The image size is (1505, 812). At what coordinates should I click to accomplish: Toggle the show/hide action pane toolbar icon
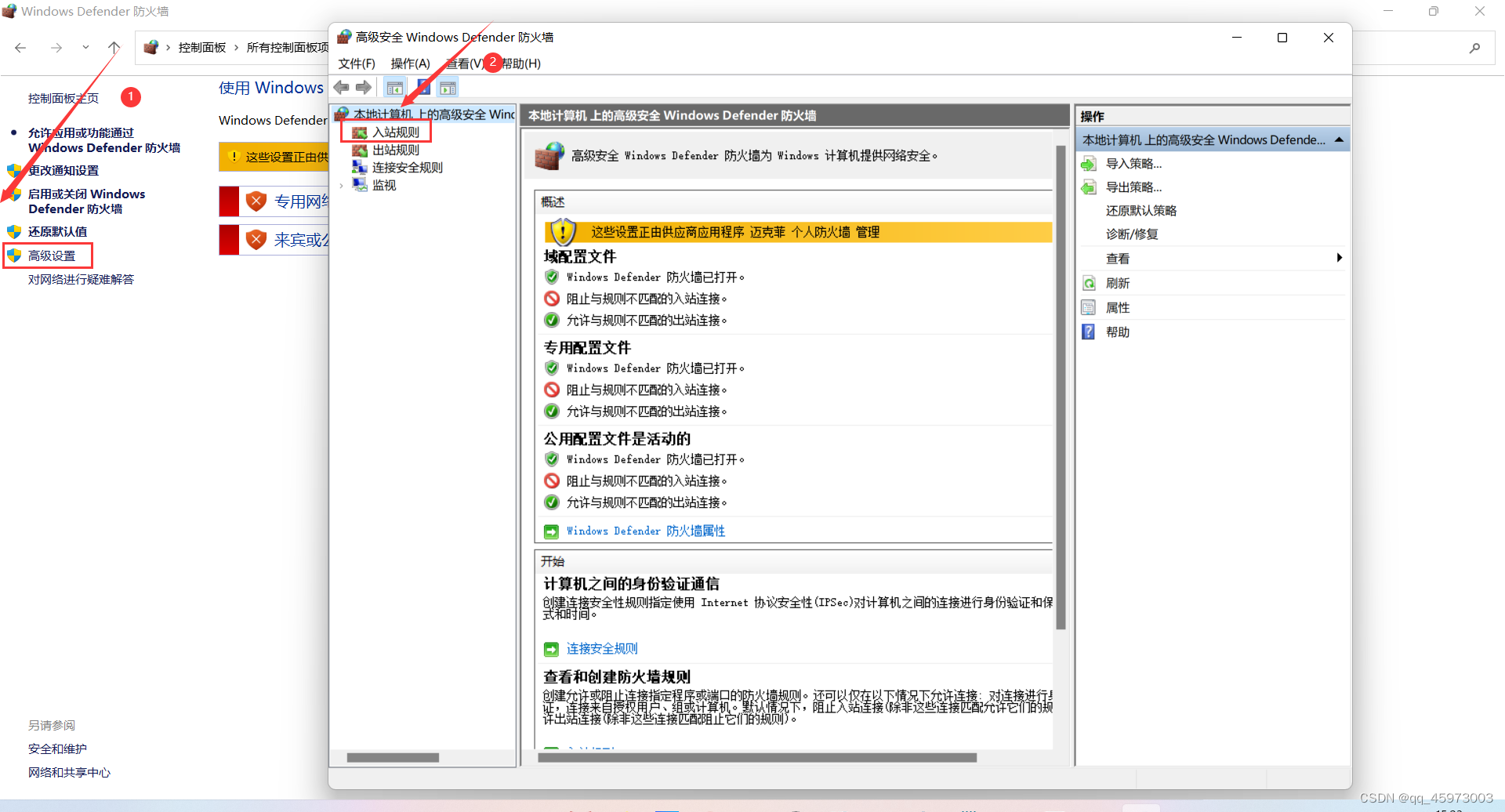(x=448, y=88)
